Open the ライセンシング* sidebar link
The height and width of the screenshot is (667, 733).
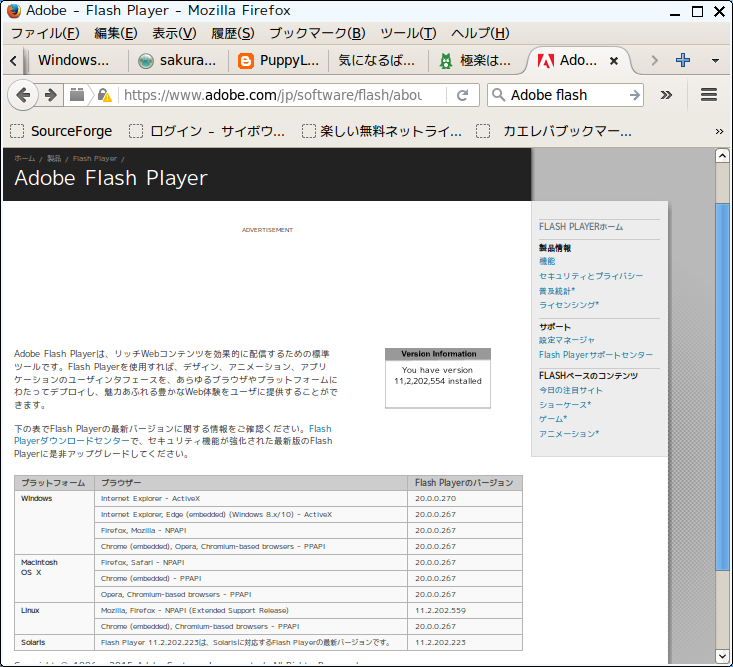(x=569, y=305)
